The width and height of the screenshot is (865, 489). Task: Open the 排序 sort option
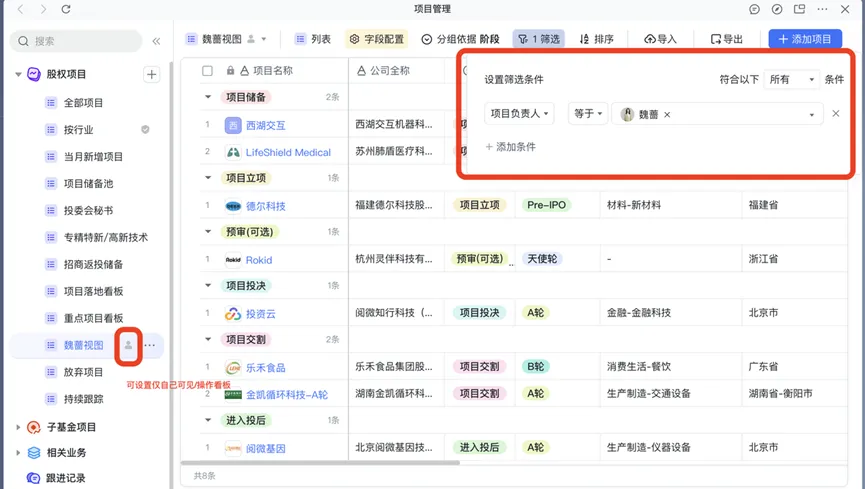(x=596, y=39)
